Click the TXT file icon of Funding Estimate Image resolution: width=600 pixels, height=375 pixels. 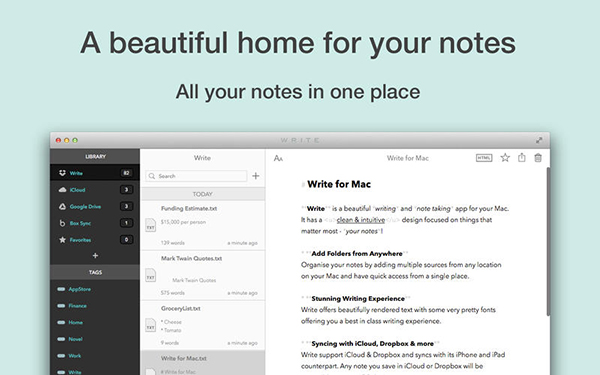150,225
